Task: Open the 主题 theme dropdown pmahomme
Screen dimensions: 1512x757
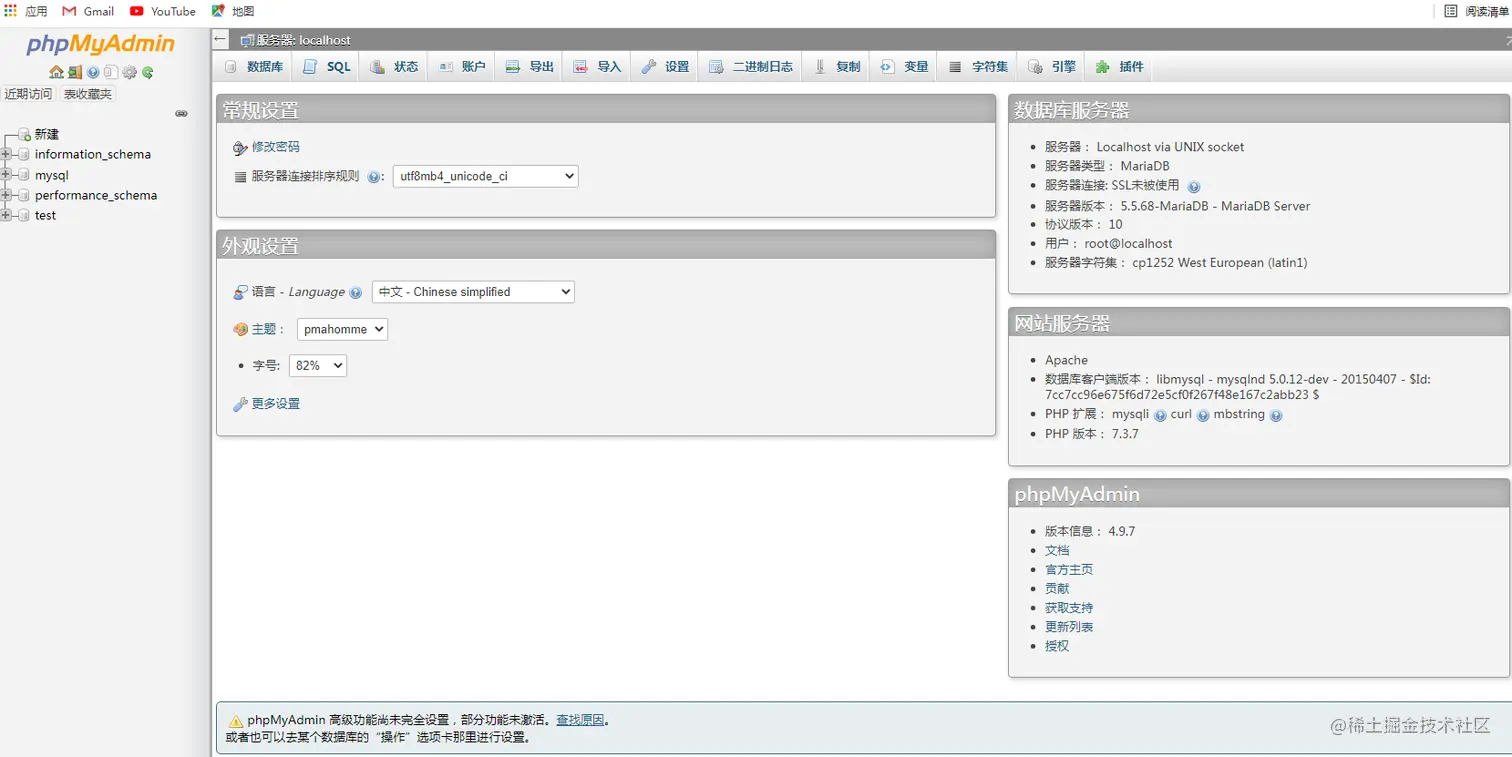Action: point(342,329)
